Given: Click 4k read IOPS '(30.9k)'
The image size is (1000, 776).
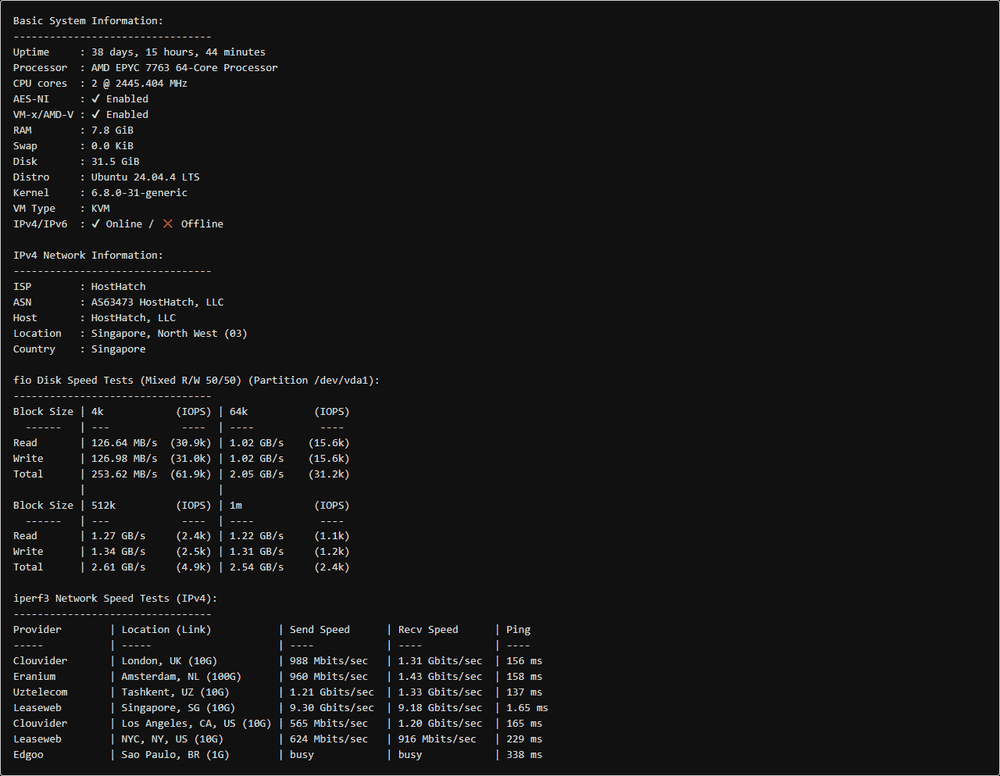Looking at the screenshot, I should click(191, 443).
